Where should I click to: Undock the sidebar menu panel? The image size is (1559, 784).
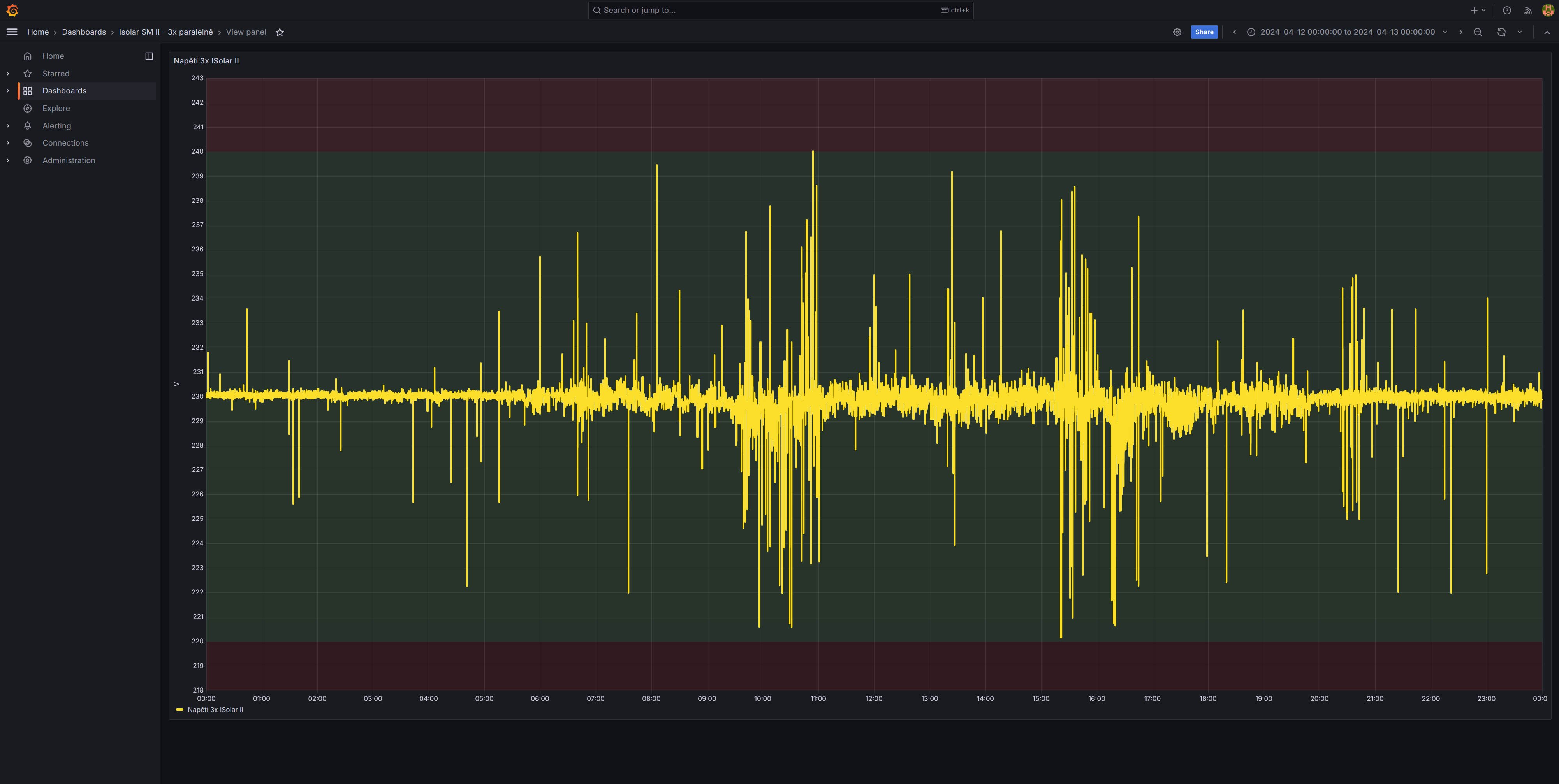[149, 56]
